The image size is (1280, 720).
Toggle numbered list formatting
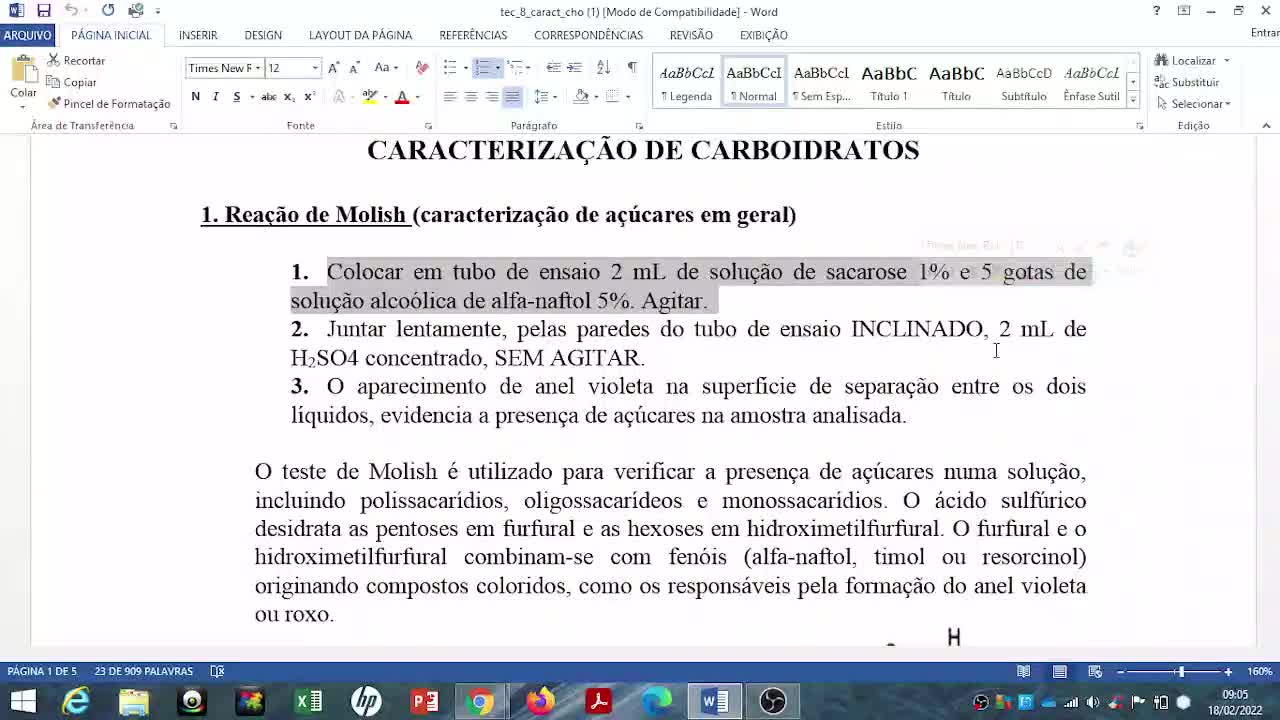click(x=482, y=68)
